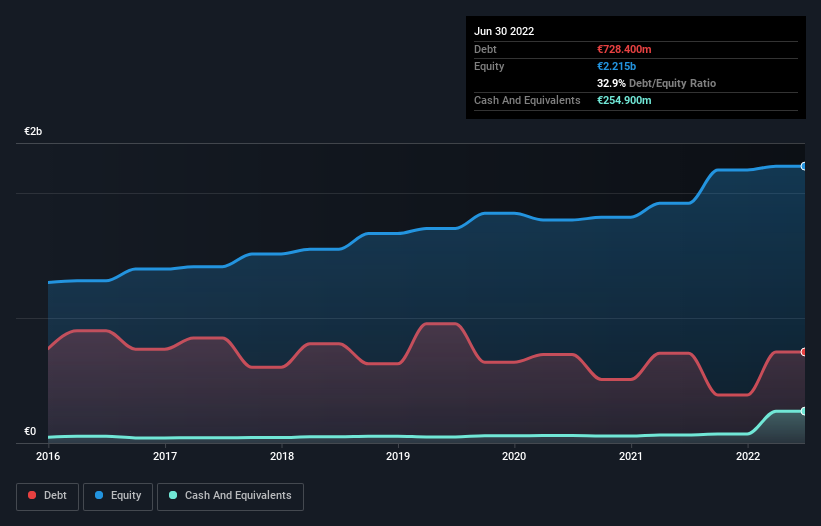Click the Equity row label in tooltip
This screenshot has height=526, width=821.
489,66
